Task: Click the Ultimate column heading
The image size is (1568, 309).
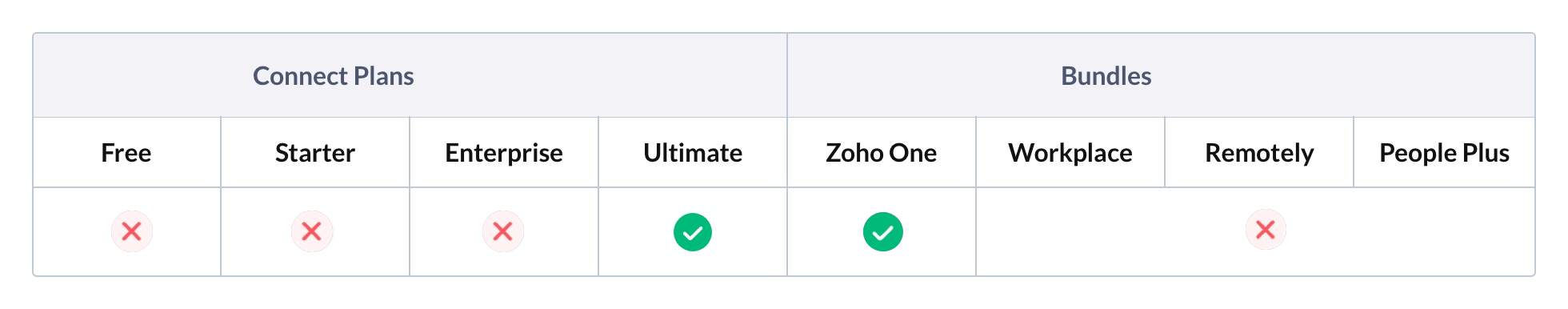Action: coord(693,153)
